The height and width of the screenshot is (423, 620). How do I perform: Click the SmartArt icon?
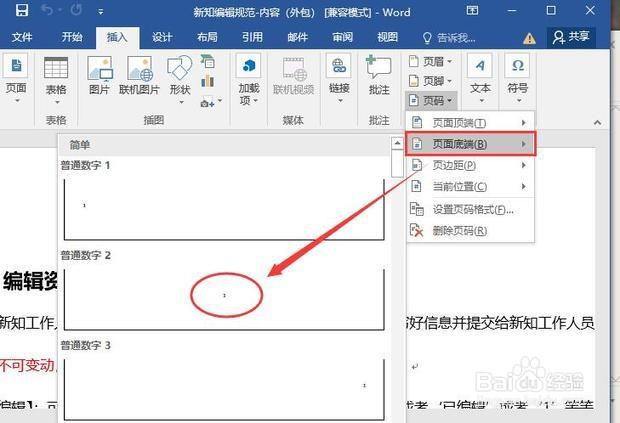click(x=207, y=61)
